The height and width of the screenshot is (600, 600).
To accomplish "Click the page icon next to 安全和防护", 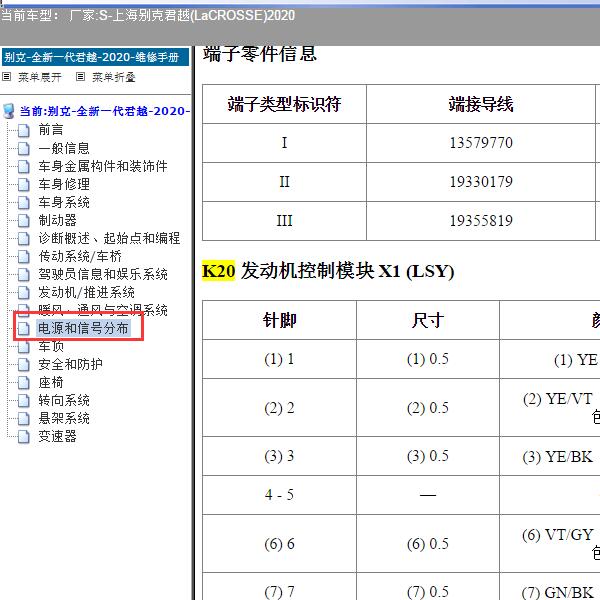I will tap(24, 364).
